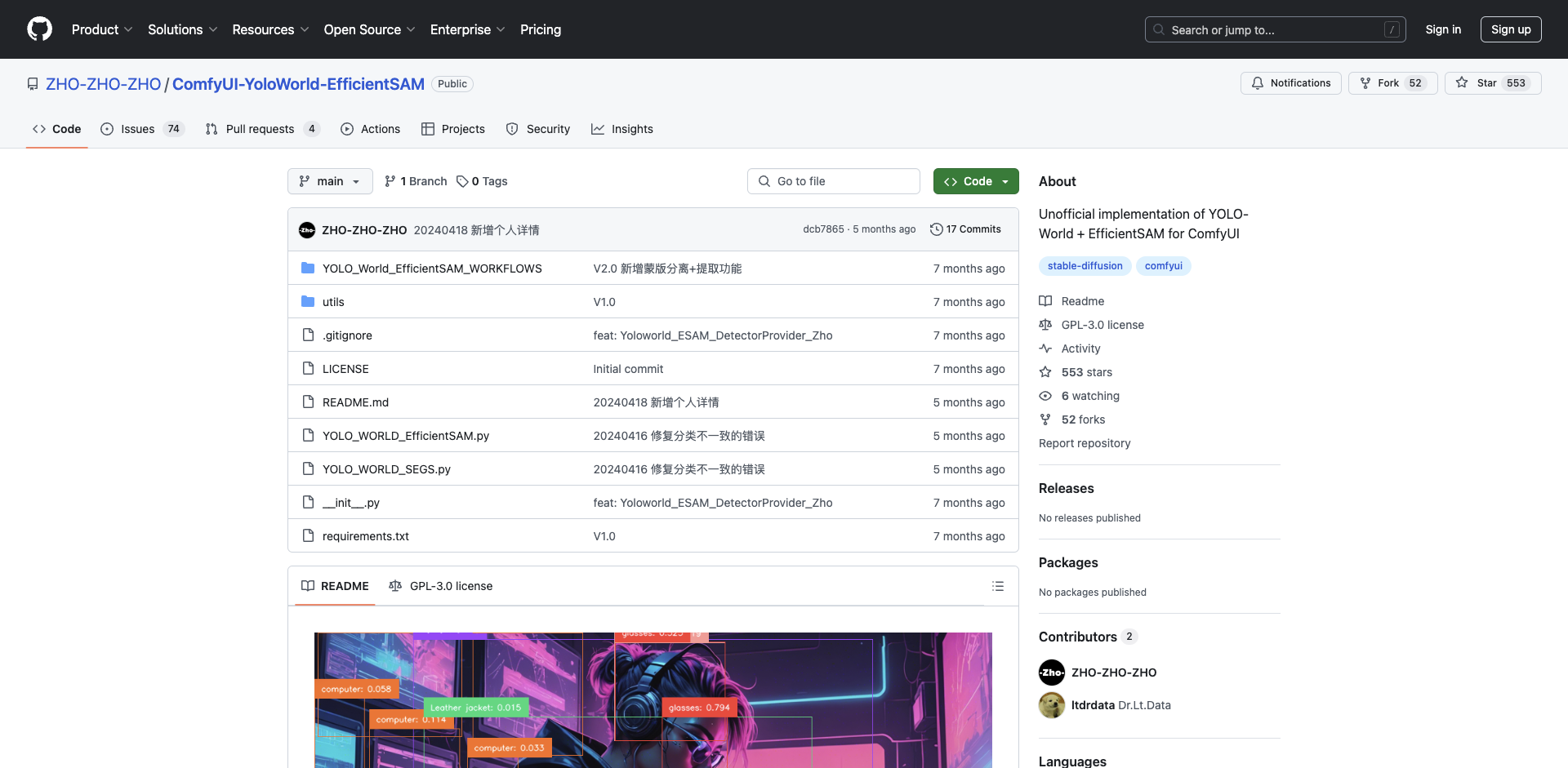This screenshot has height=768, width=1568.
Task: Click the Go to file search field
Action: 834,181
